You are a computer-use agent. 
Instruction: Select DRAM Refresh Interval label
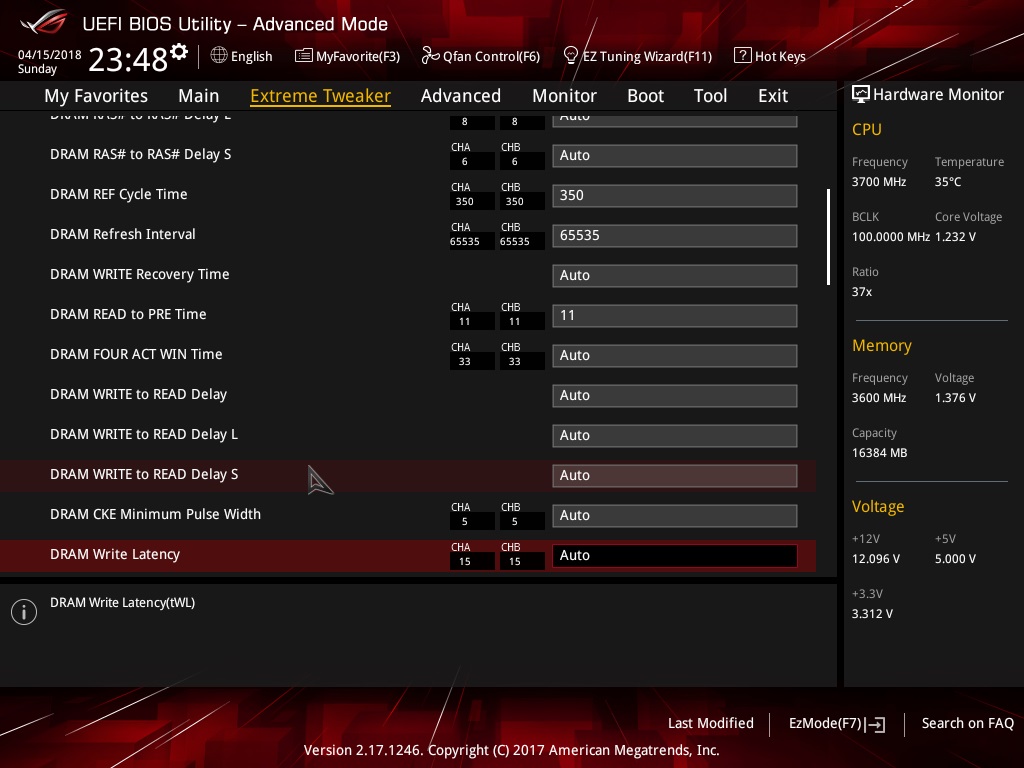[123, 234]
